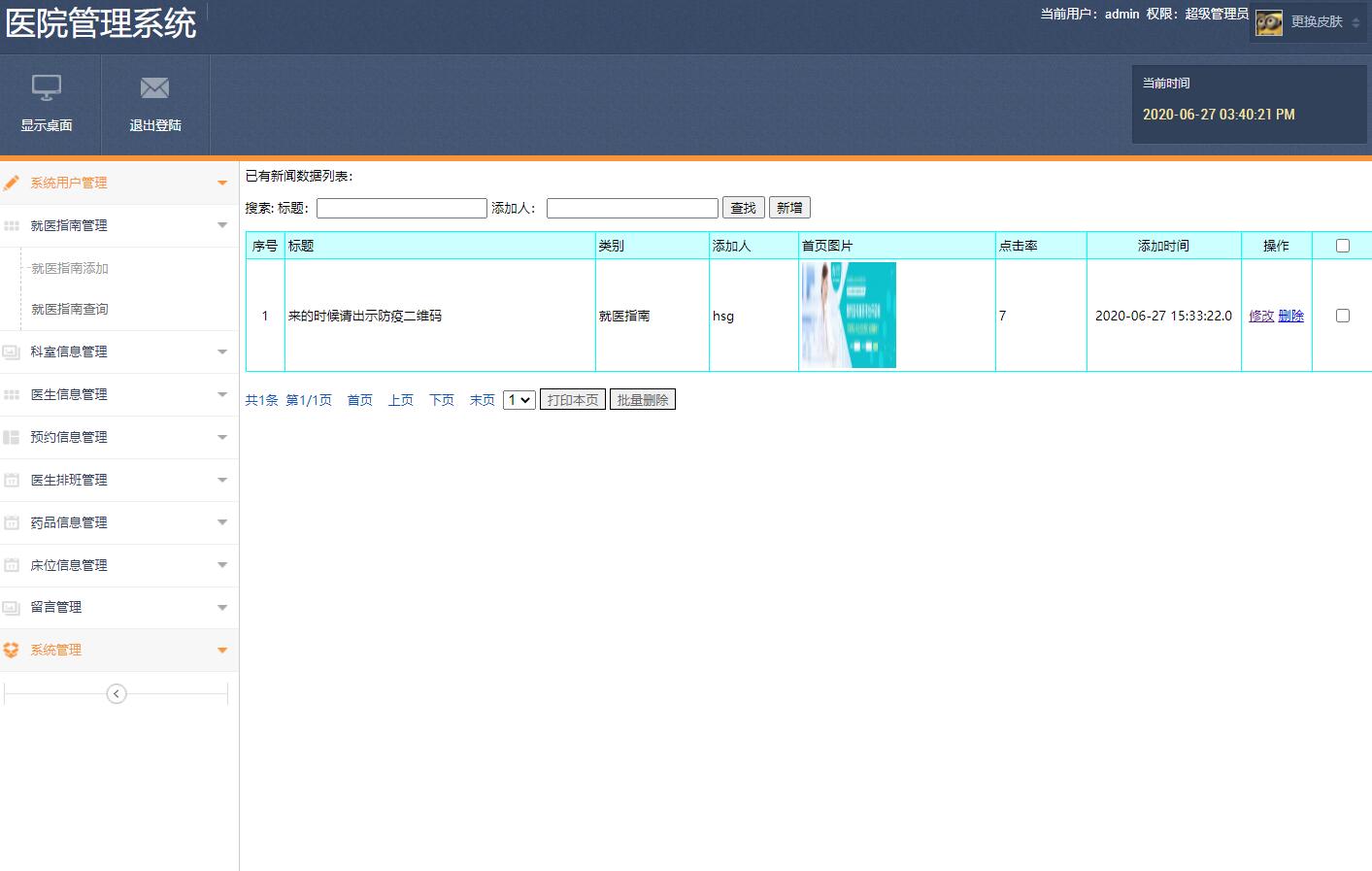Viewport: 1372px width, 871px height.
Task: Open the page number dropdown
Action: [519, 399]
